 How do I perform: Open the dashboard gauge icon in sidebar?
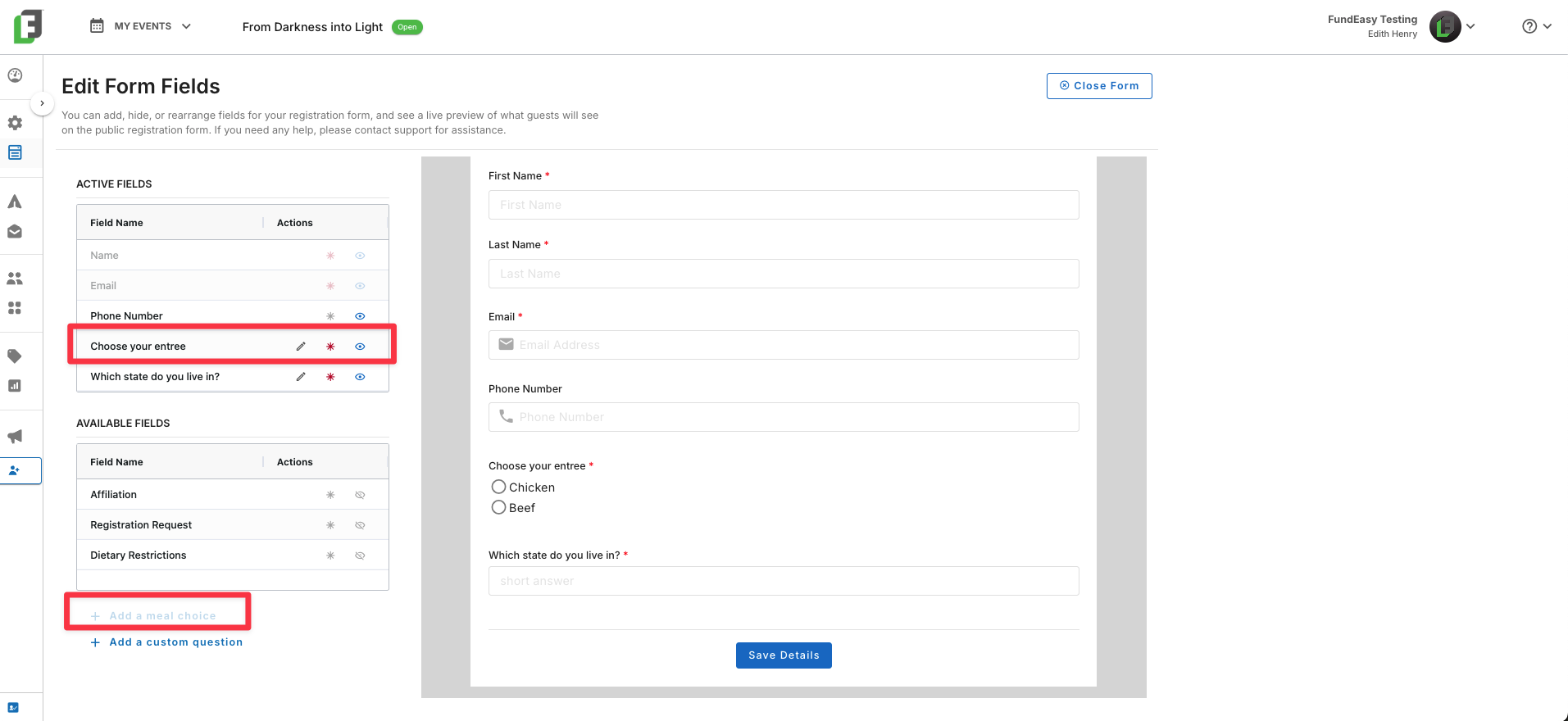[15, 75]
